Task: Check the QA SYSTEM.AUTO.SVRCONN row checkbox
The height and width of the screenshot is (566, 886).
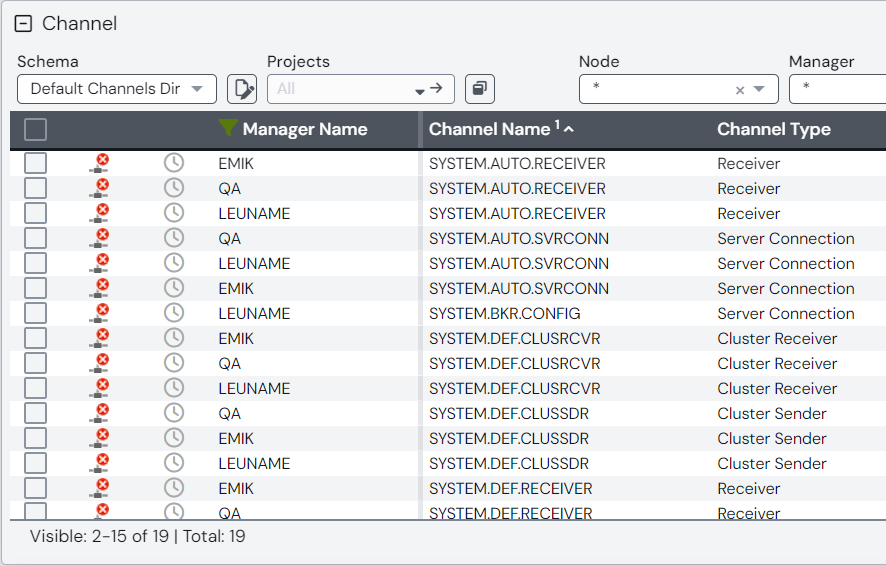Action: pyautogui.click(x=36, y=238)
